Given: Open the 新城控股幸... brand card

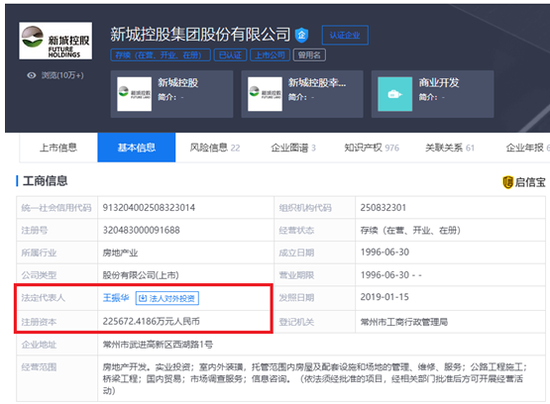Looking at the screenshot, I should pyautogui.click(x=302, y=94).
